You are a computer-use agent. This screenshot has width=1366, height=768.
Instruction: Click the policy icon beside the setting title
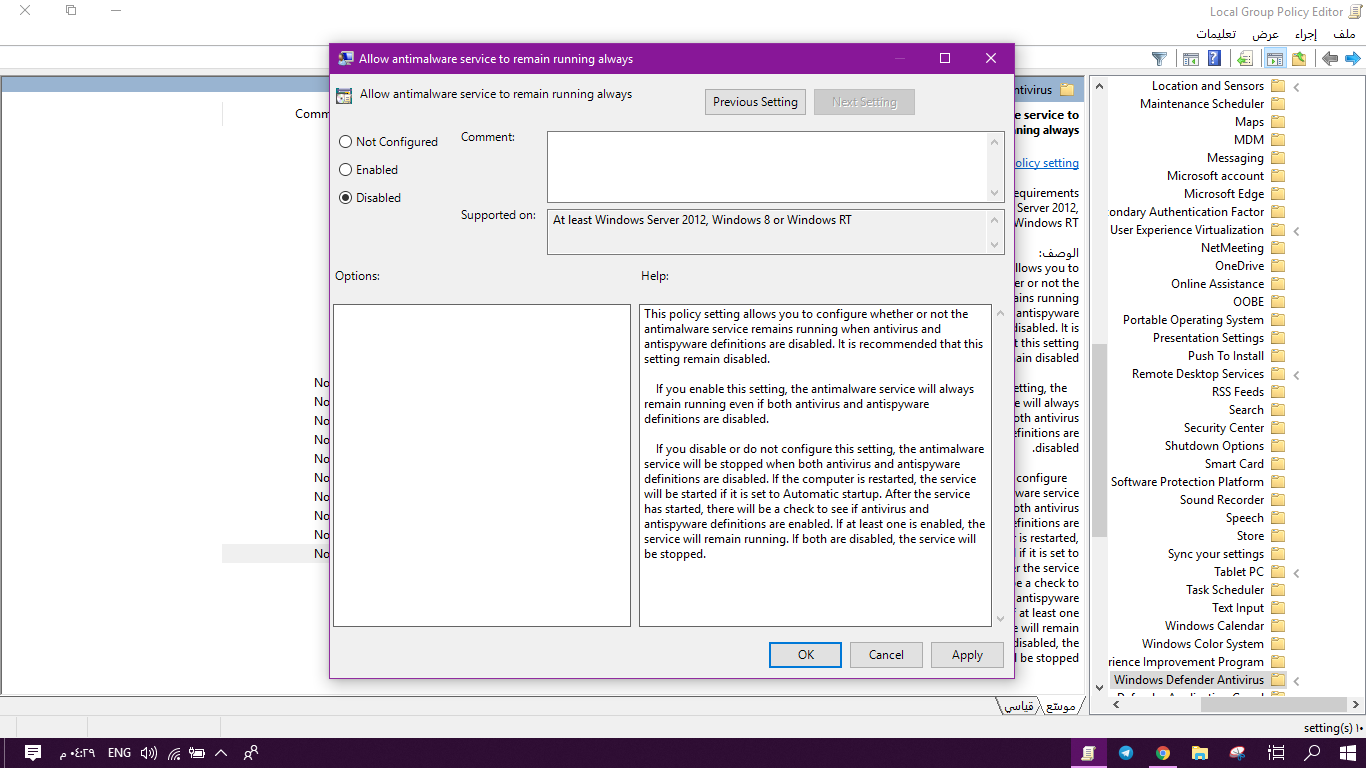coord(344,96)
